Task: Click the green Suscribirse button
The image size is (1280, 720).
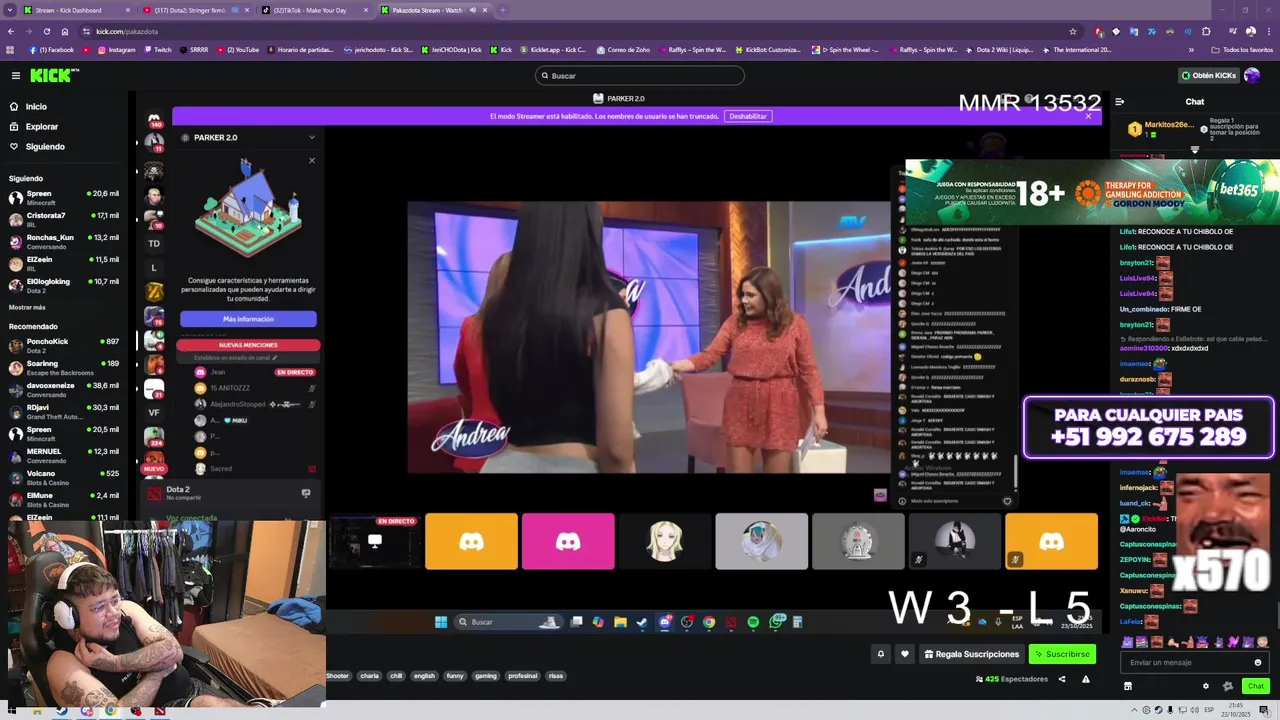Action: pyautogui.click(x=1062, y=654)
